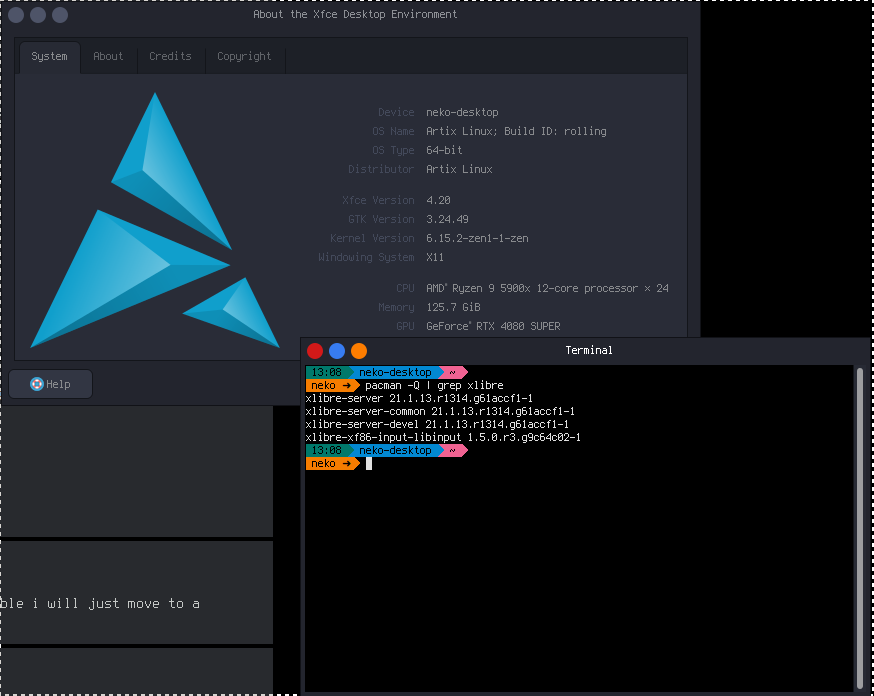Click the CPU value AMD Ryzen 9 5900x

click(x=547, y=289)
